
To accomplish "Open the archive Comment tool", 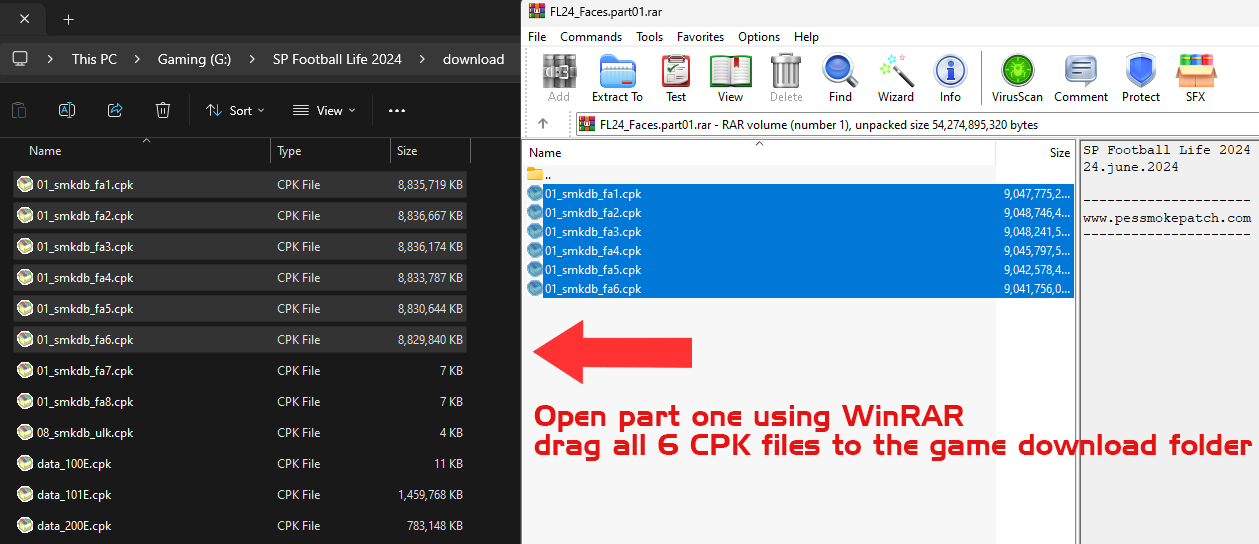I will 1081,78.
